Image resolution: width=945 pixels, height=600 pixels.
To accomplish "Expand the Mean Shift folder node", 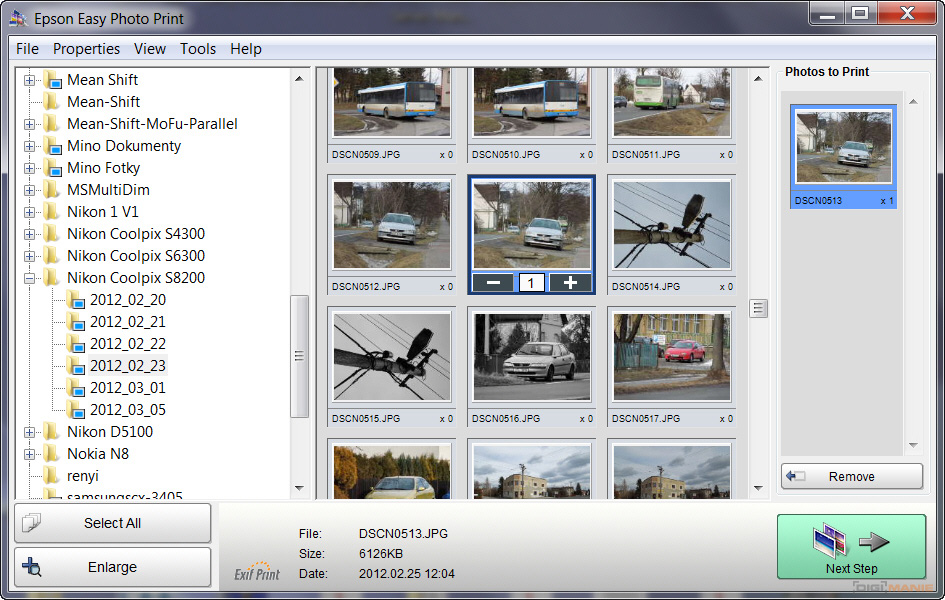I will pyautogui.click(x=29, y=80).
